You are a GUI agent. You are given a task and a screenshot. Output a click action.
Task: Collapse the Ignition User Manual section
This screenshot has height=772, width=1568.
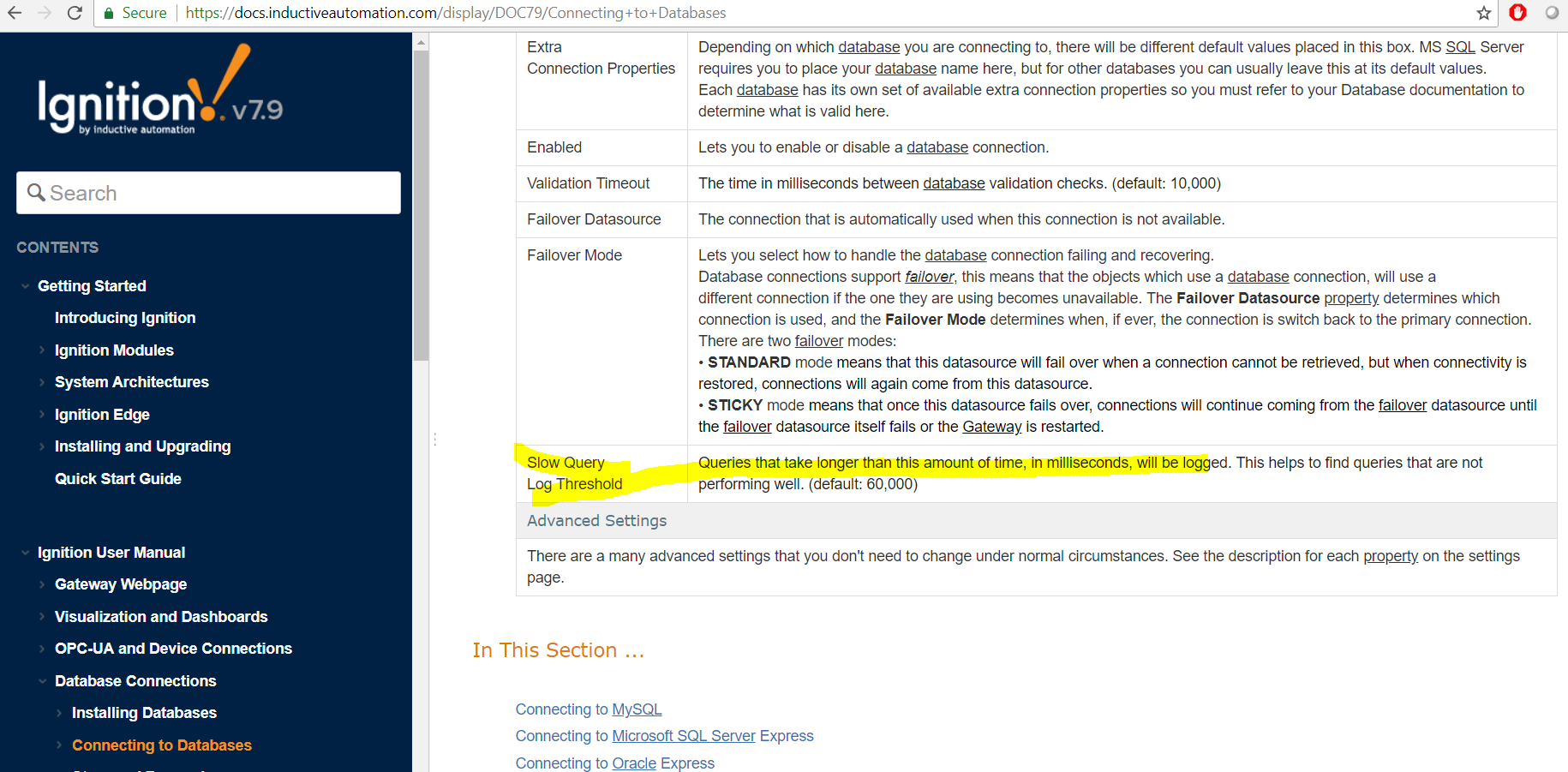[25, 553]
